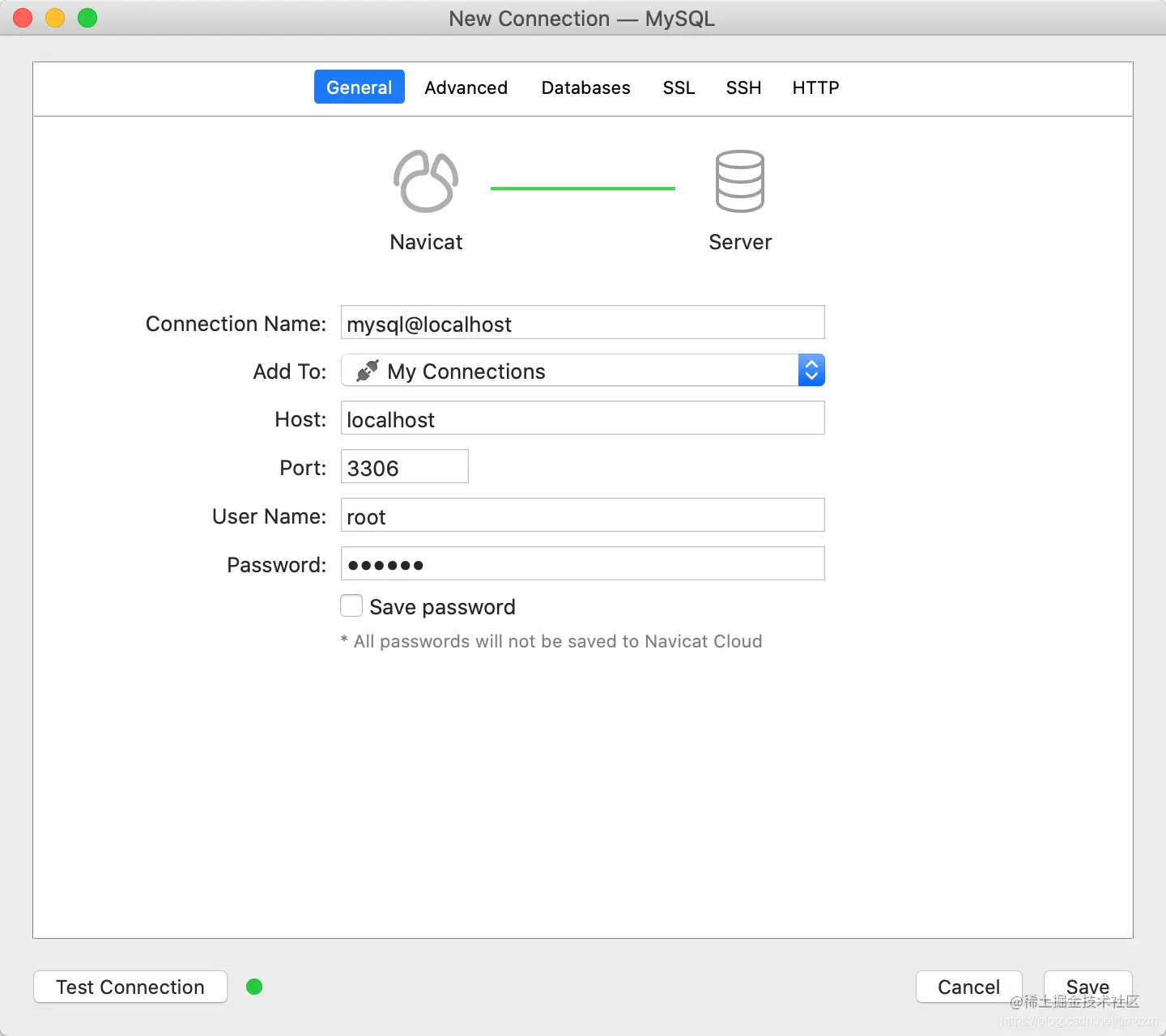Screen dimensions: 1166x1036
Task: Open the SSH tab
Action: [x=744, y=87]
